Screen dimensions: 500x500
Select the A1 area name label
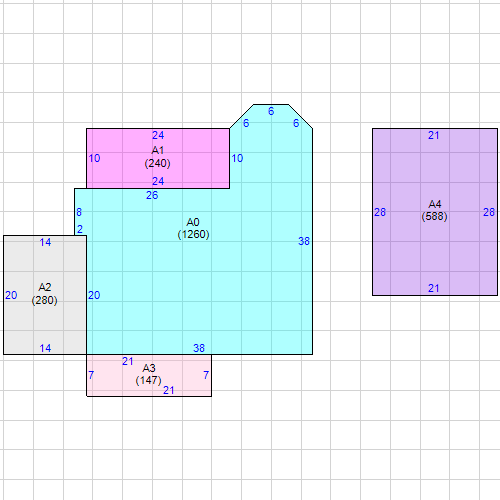158,150
